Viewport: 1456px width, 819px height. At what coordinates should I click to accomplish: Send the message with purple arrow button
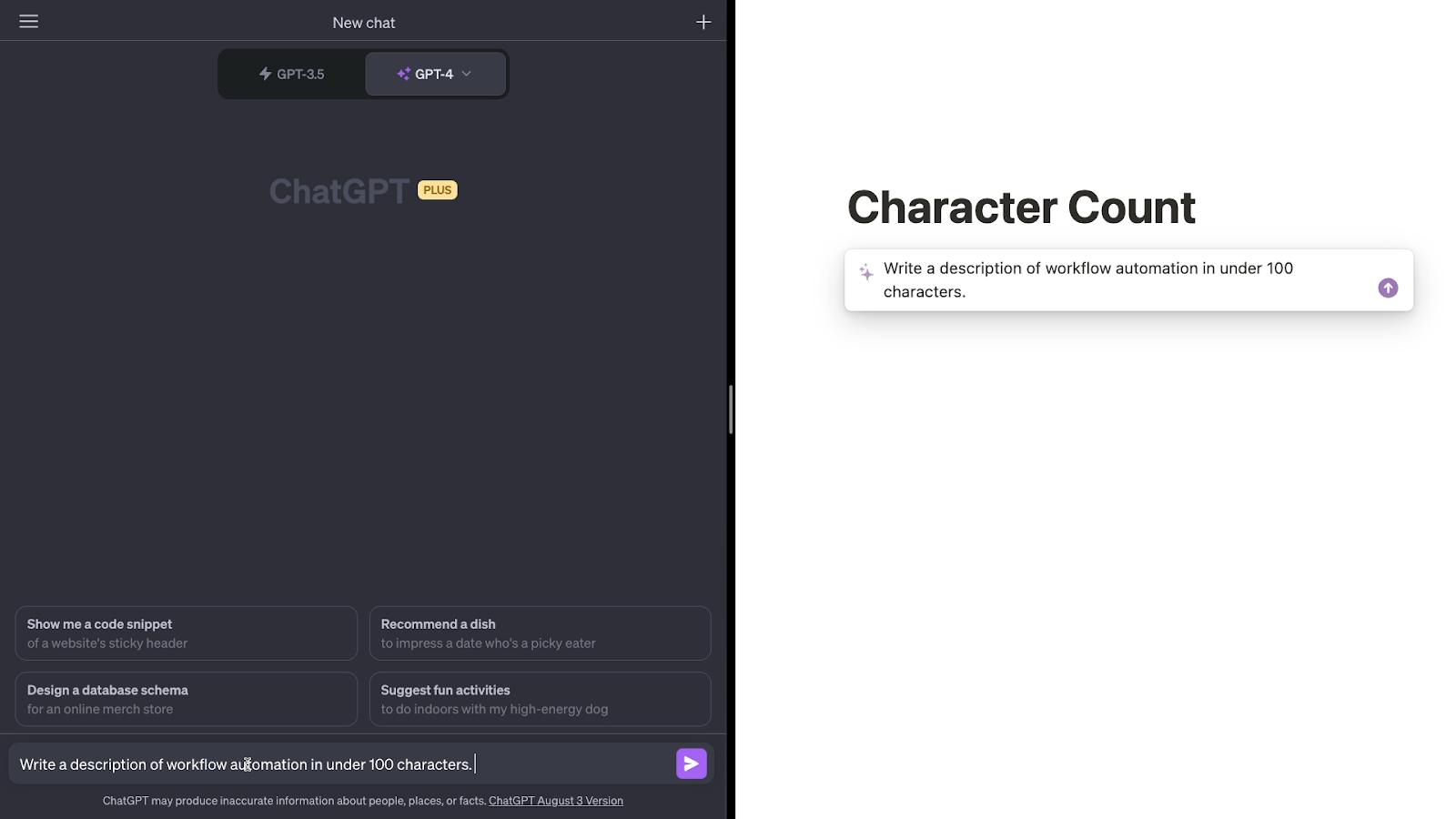click(692, 763)
